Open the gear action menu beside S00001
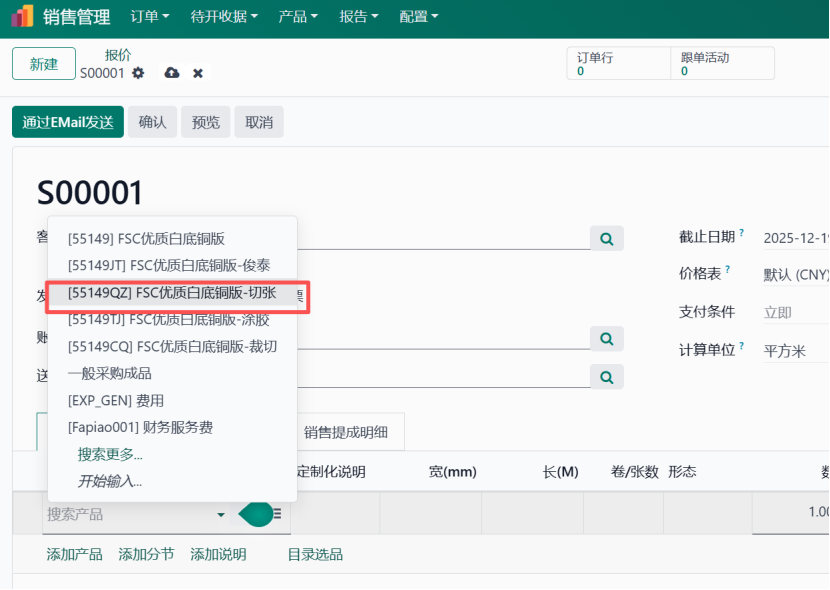 pos(137,73)
